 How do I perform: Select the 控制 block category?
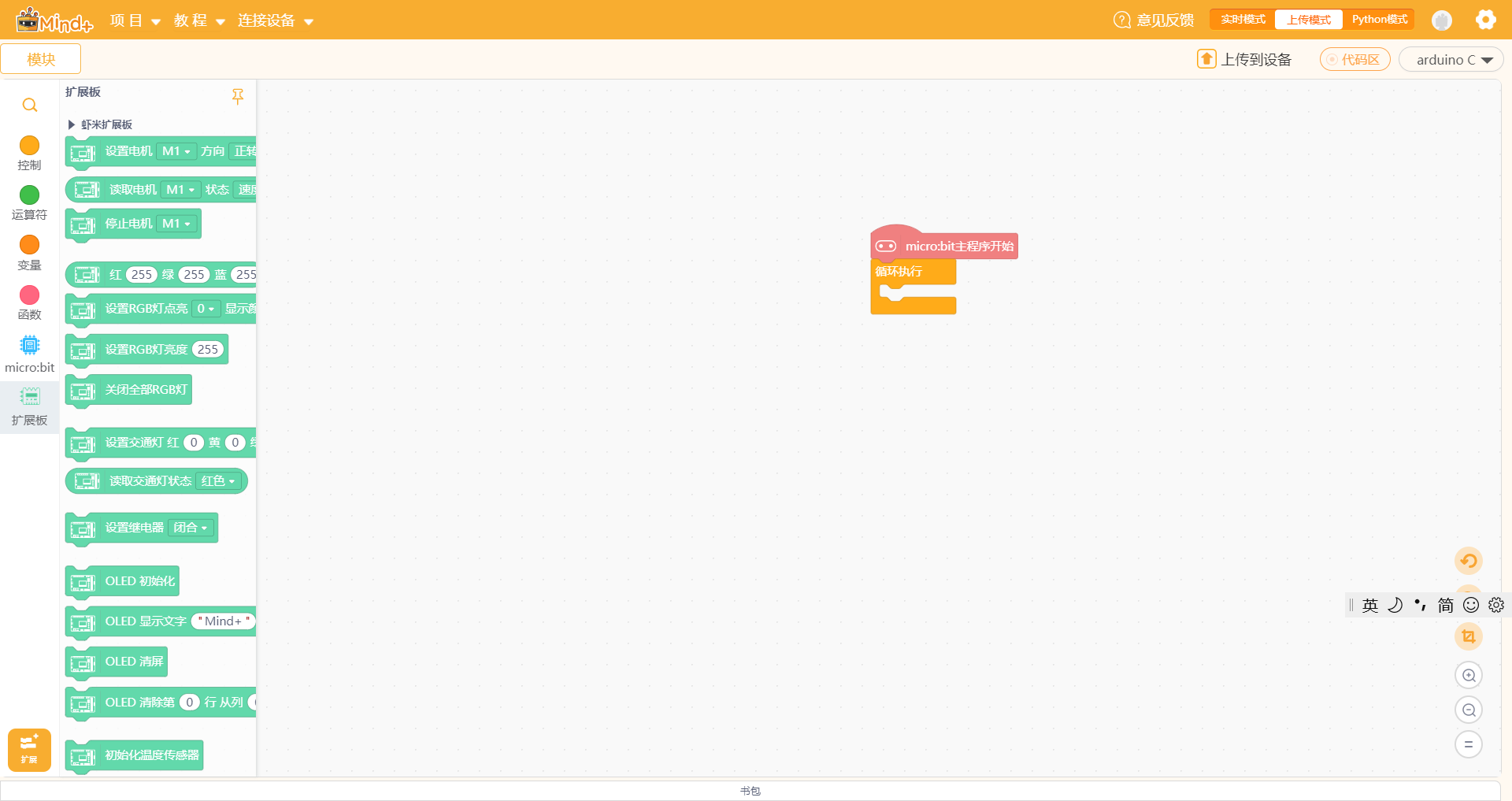[29, 154]
